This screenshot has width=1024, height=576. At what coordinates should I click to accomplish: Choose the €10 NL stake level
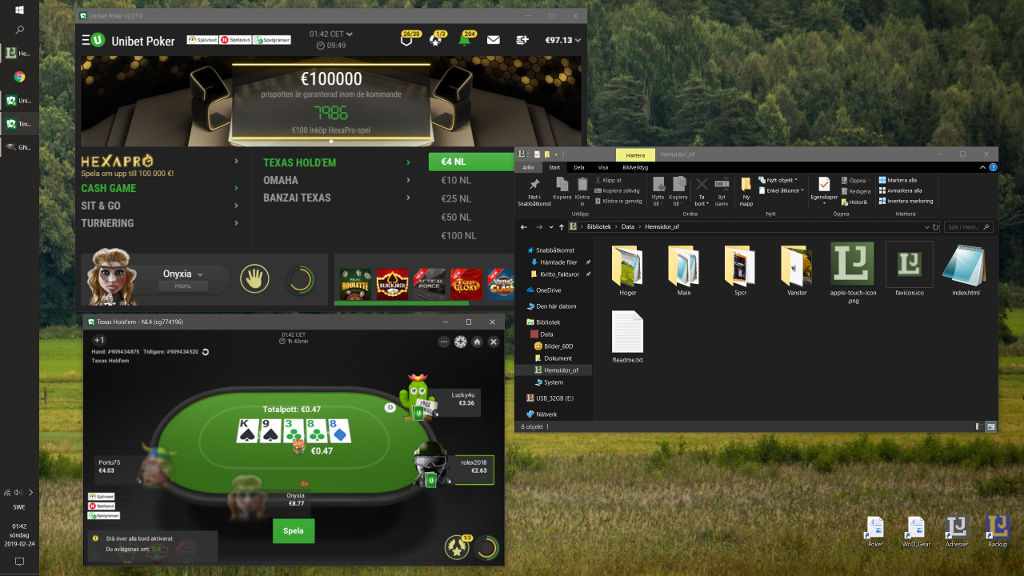point(456,180)
